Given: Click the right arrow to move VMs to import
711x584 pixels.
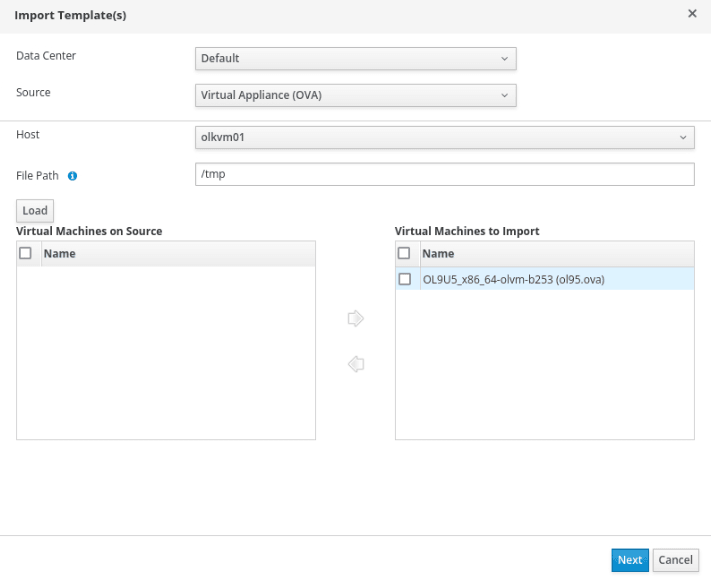Looking at the screenshot, I should tap(355, 319).
